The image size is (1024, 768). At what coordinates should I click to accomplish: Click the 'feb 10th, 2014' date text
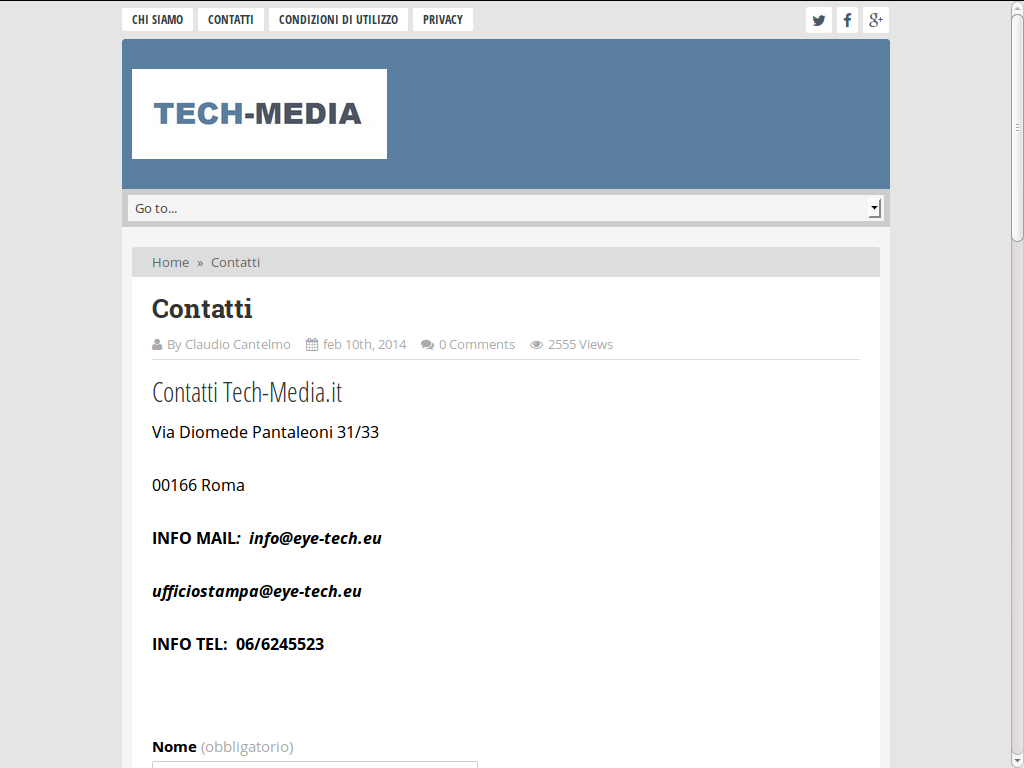click(364, 344)
